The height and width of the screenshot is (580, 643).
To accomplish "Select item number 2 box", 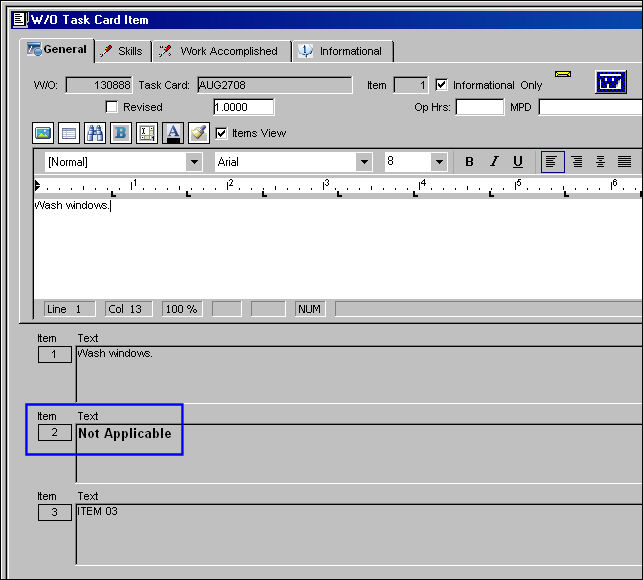I will click(x=55, y=433).
